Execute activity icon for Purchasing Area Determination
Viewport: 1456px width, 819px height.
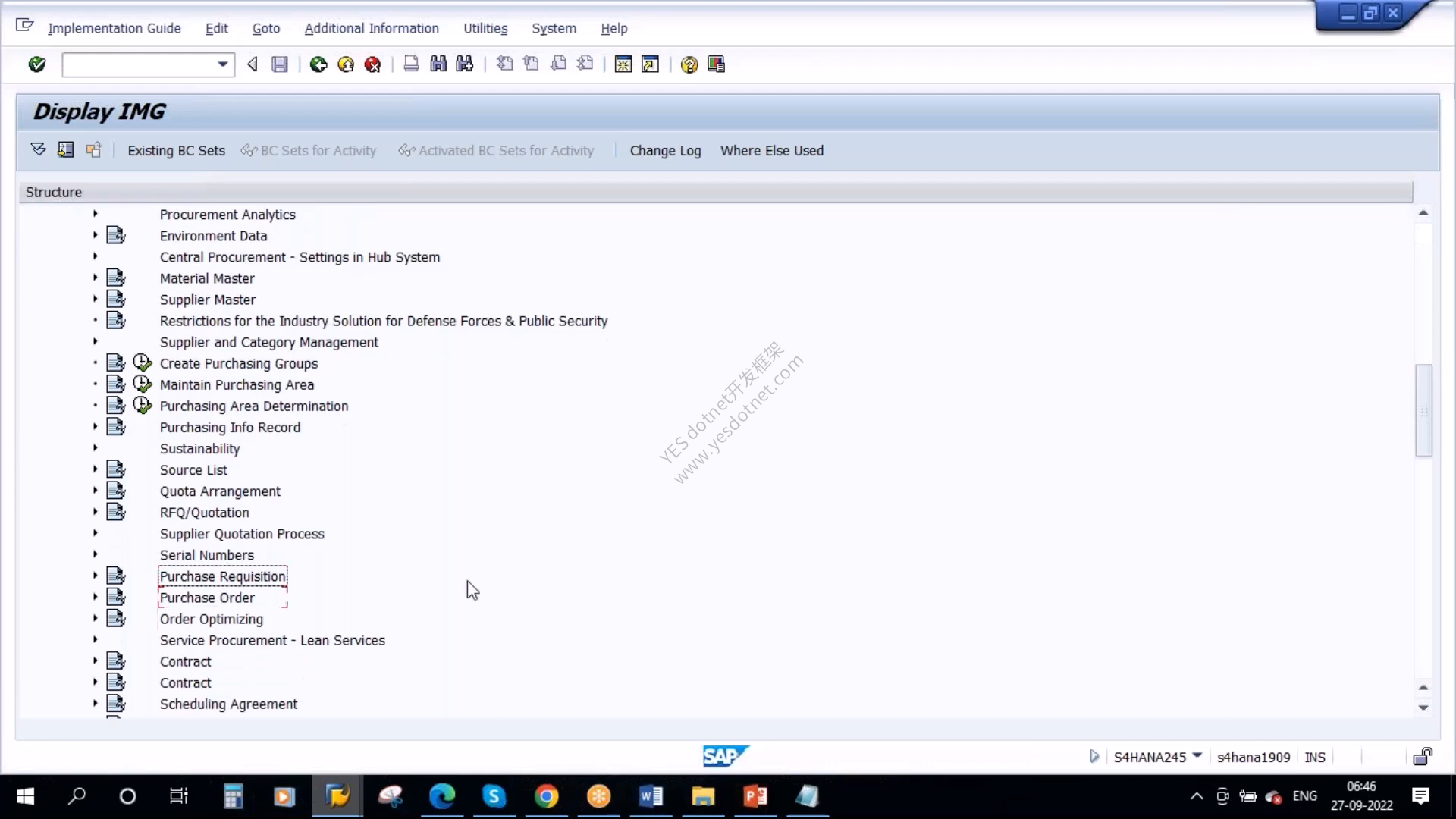(x=143, y=406)
